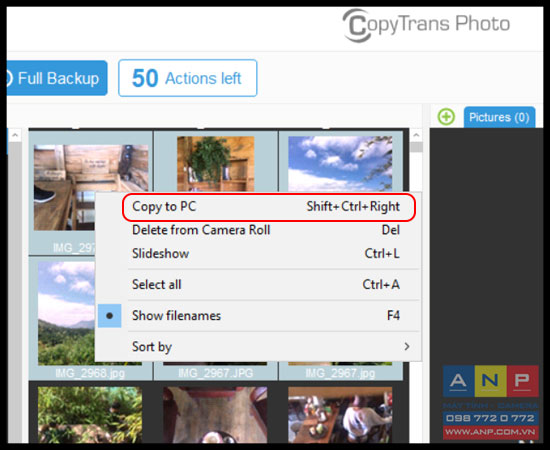Click the Full Backup icon button
Image resolution: width=550 pixels, height=450 pixels.
(57, 78)
